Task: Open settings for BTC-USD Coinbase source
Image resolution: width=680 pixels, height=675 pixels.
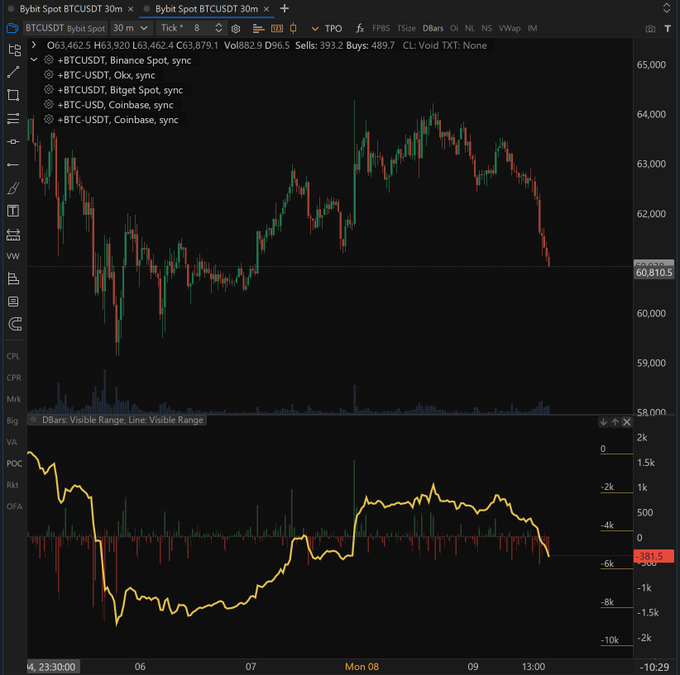Action: tap(49, 105)
